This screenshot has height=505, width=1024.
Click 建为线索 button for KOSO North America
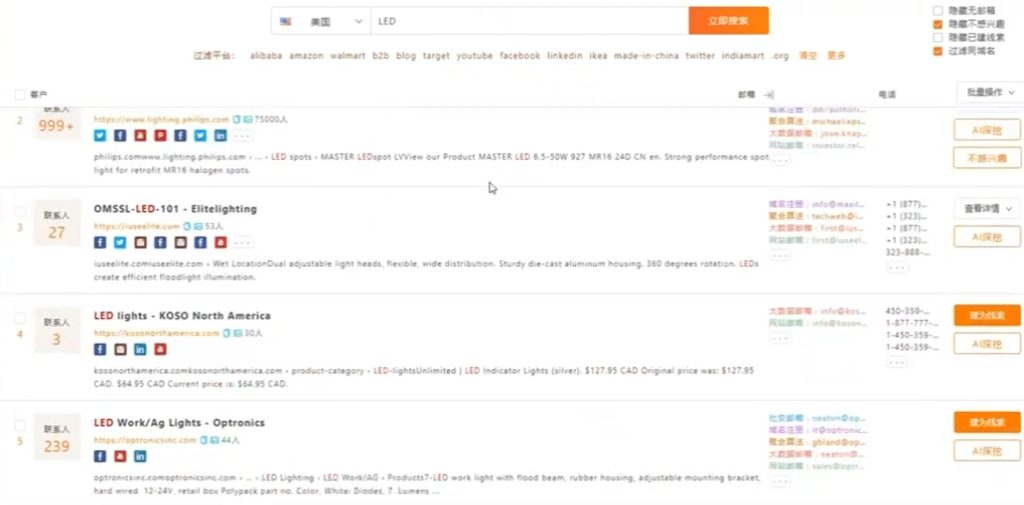click(x=987, y=315)
